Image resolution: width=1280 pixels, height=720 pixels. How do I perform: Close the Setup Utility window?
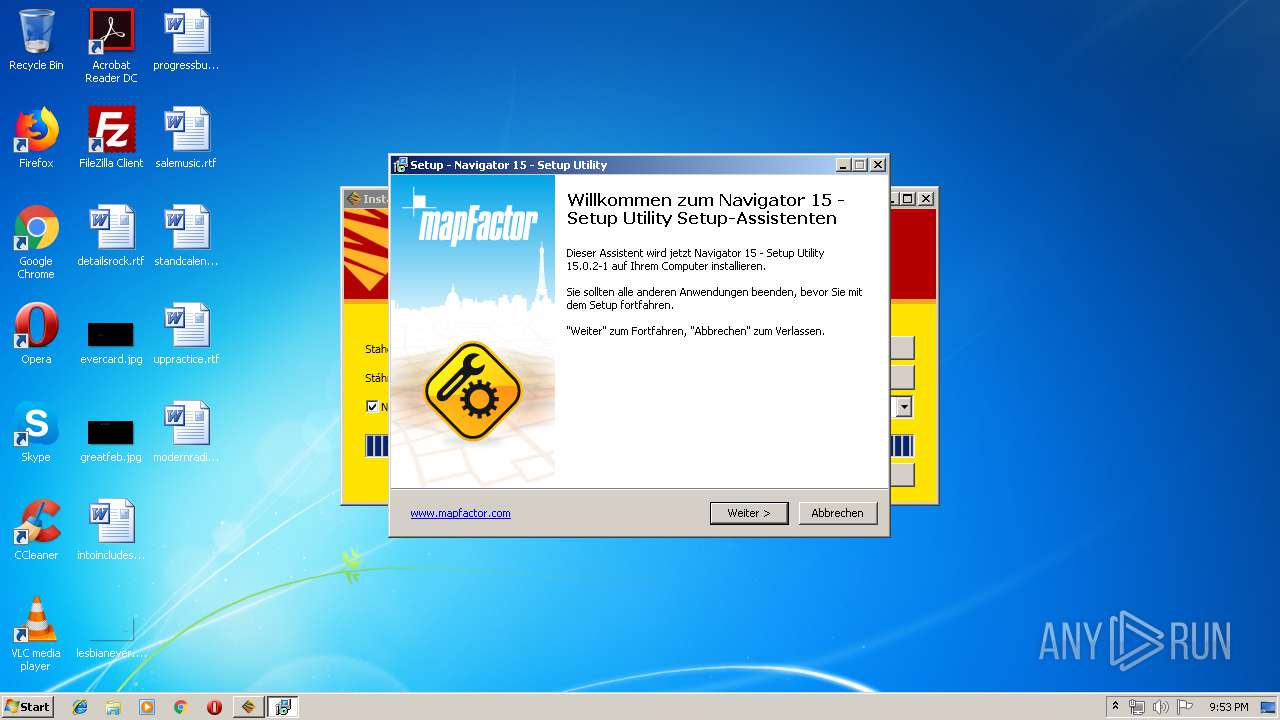(878, 165)
